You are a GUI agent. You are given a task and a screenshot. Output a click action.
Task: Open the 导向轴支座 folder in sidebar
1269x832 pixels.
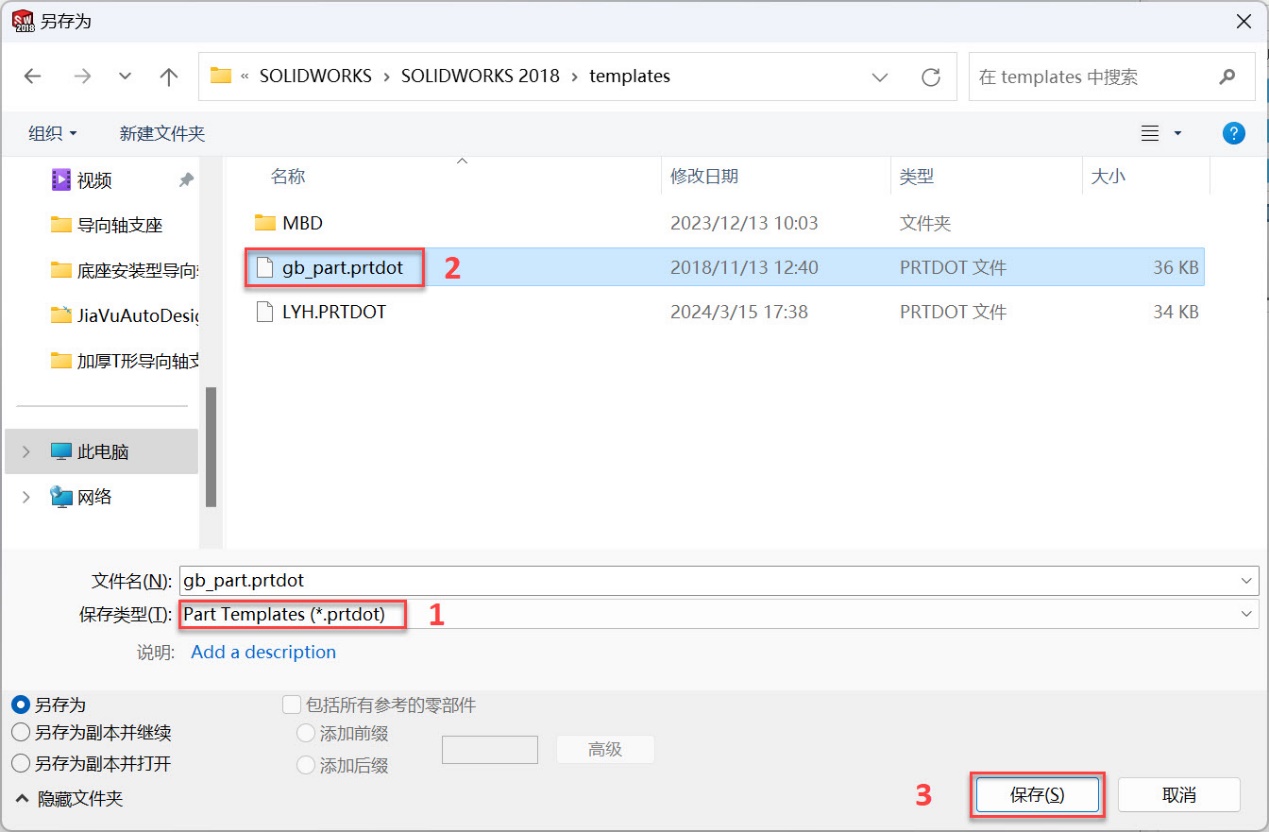tap(106, 225)
